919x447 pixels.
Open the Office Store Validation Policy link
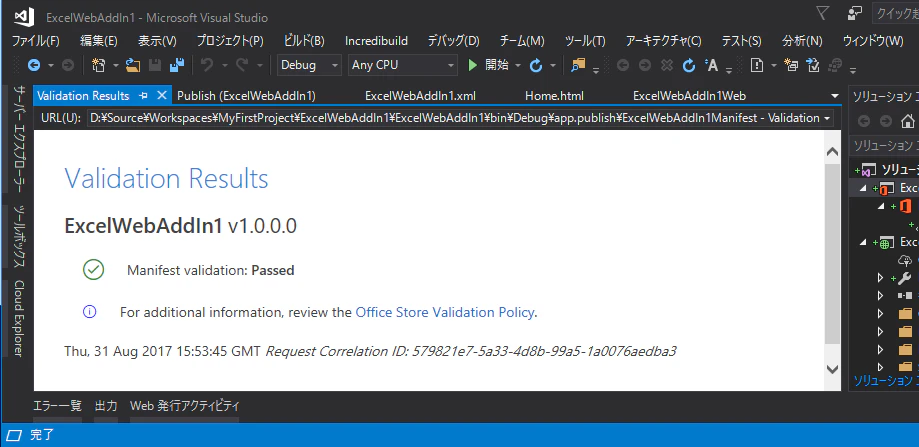(x=445, y=312)
